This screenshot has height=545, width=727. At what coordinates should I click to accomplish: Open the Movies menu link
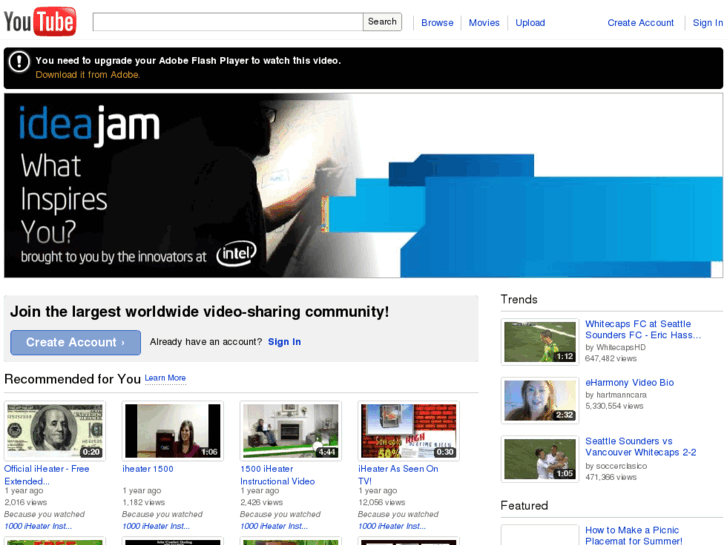click(484, 23)
